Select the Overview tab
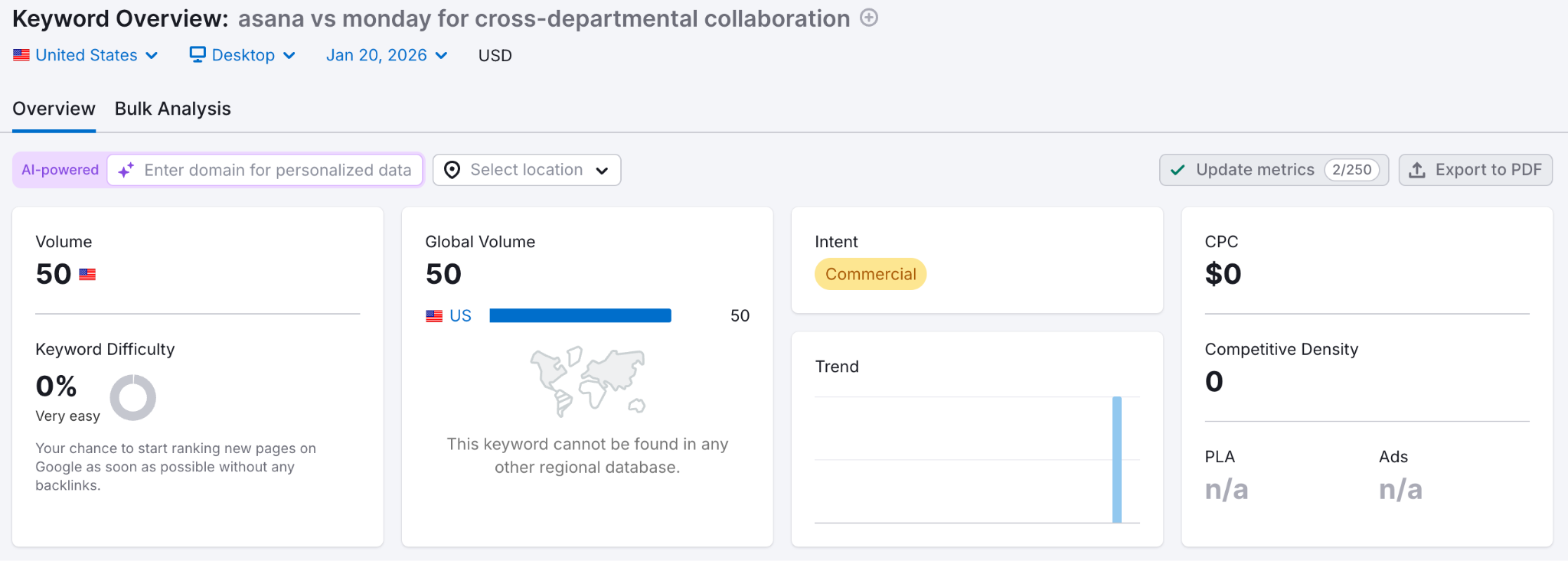Image resolution: width=1568 pixels, height=561 pixels. coord(54,109)
